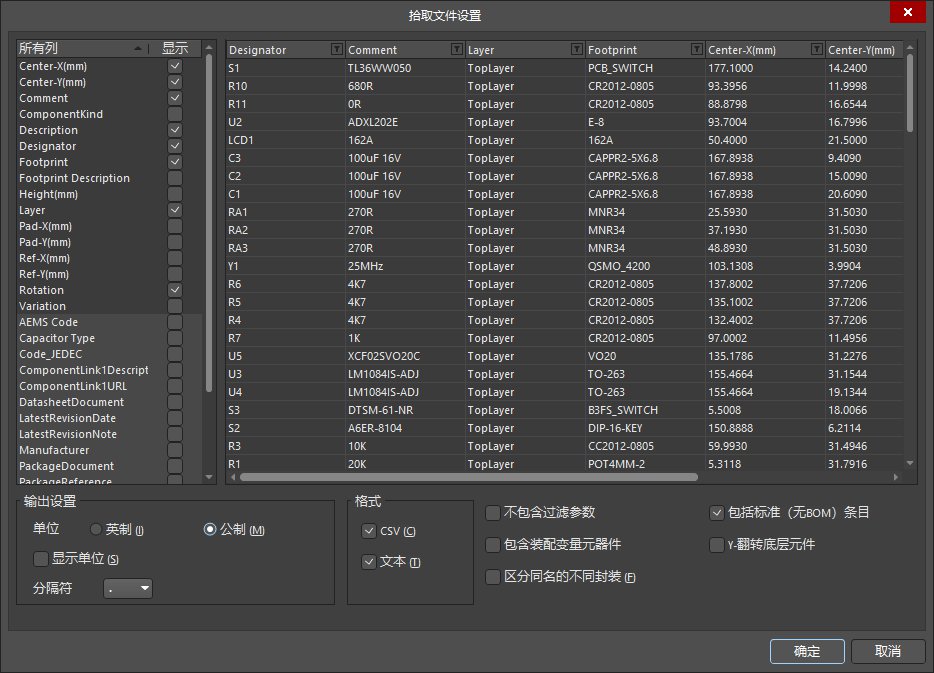This screenshot has height=673, width=934.
Task: Close the 拾取文件设置 dialog
Action: point(907,12)
